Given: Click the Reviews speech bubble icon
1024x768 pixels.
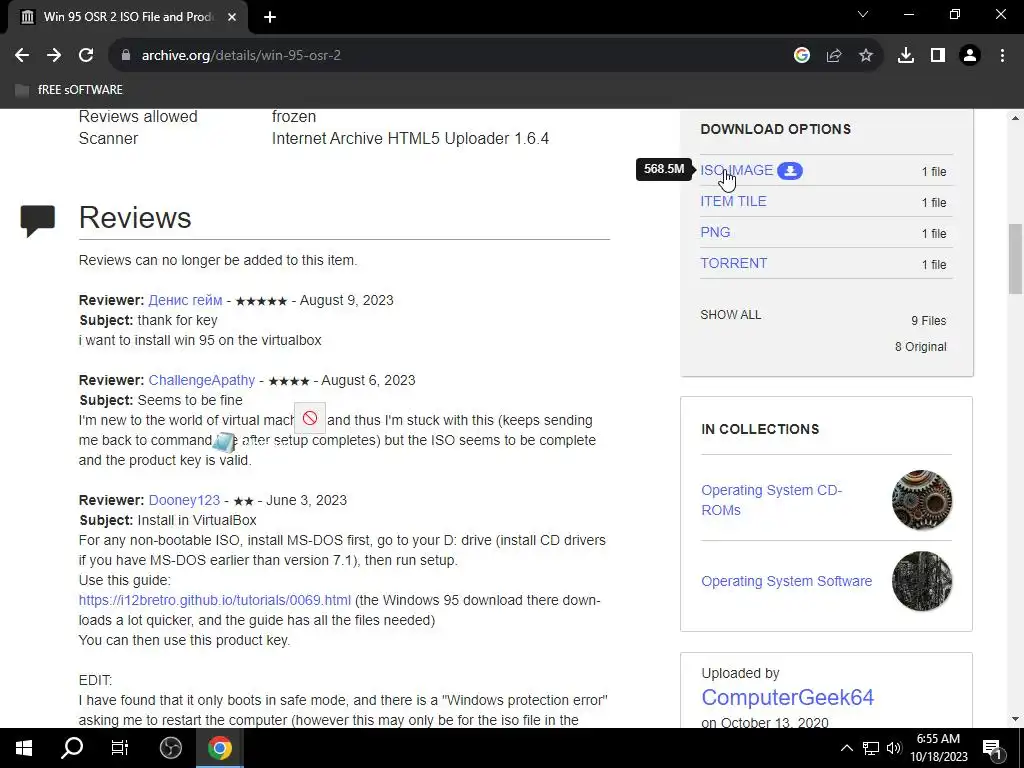Looking at the screenshot, I should 38,221.
